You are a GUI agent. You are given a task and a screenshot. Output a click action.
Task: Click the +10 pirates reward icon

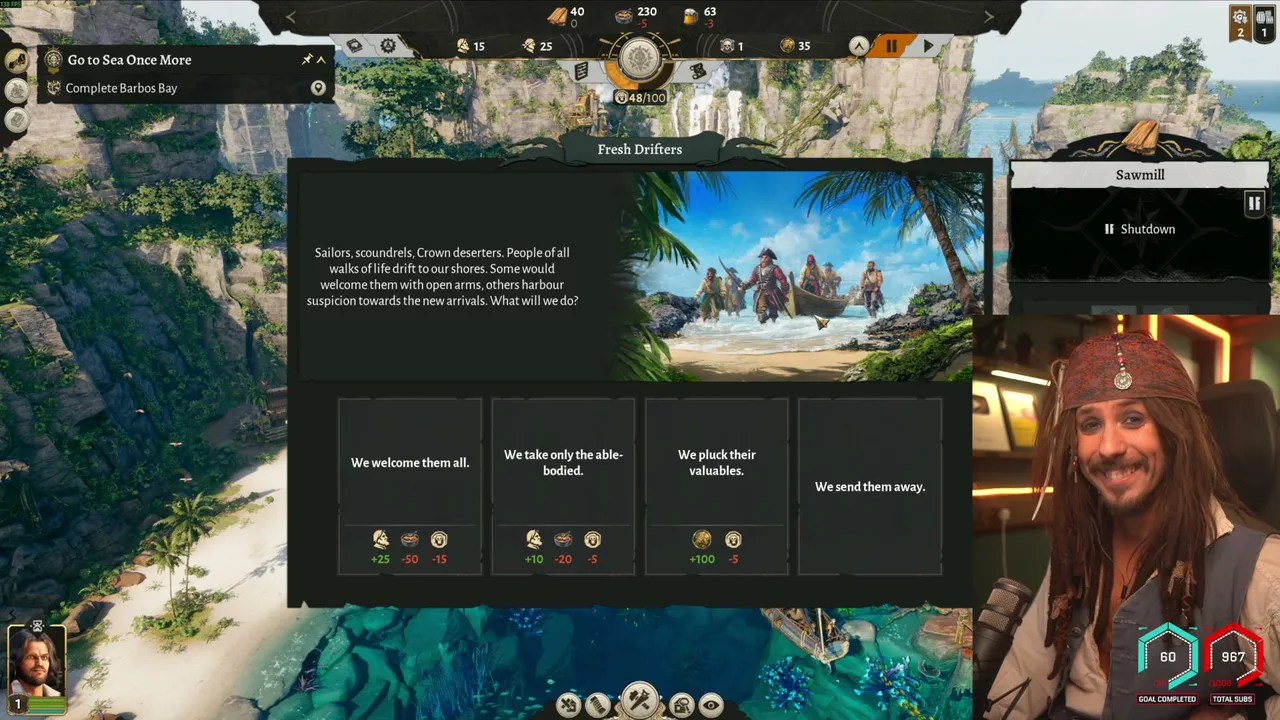point(534,540)
